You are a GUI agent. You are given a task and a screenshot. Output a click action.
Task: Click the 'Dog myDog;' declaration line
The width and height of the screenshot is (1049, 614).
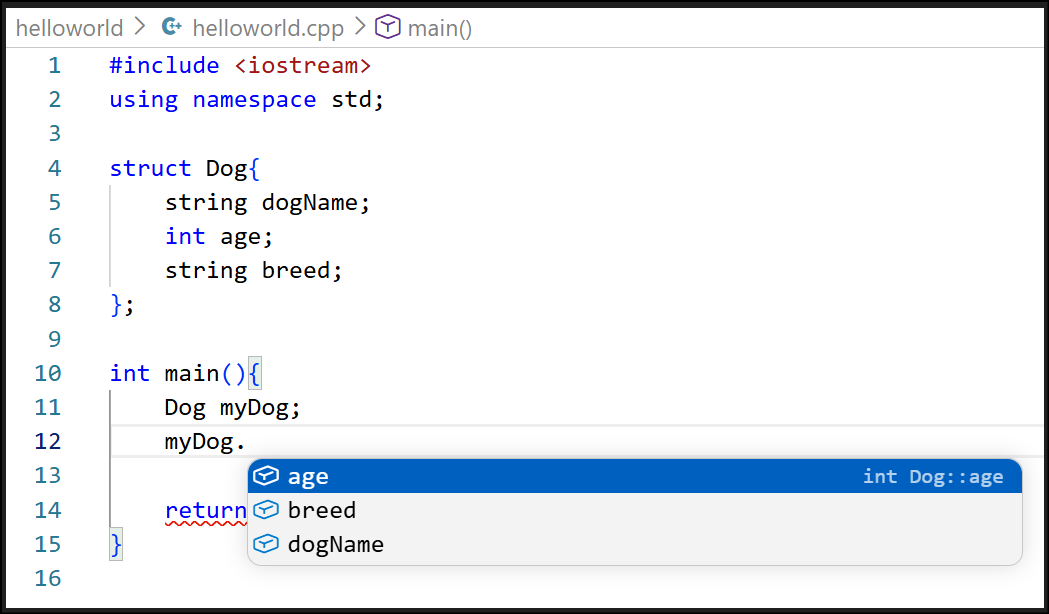point(232,407)
